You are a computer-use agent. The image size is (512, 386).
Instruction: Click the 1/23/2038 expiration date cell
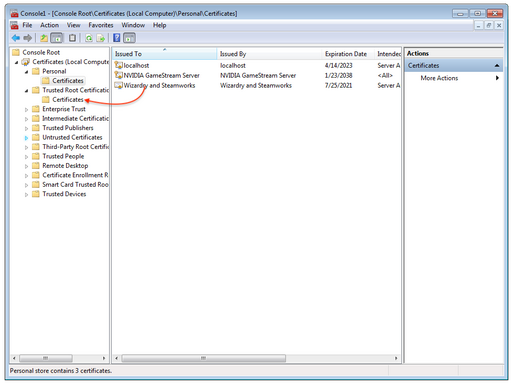point(338,75)
